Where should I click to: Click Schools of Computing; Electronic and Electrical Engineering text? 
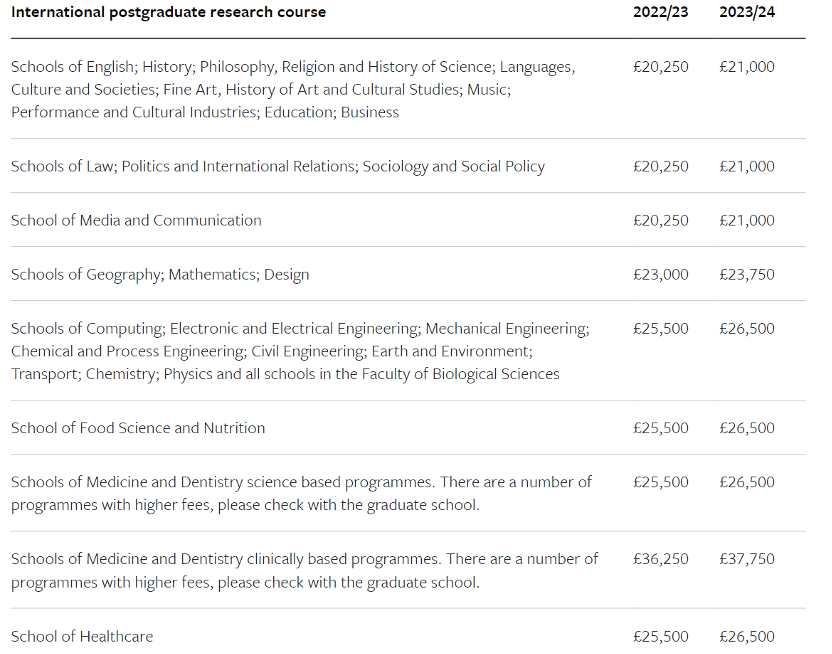[300, 328]
